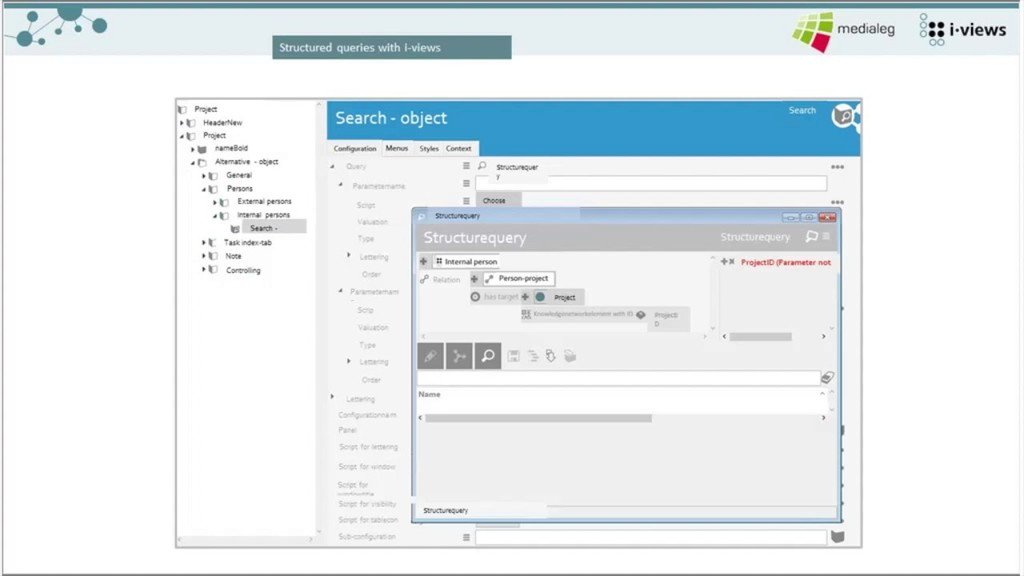Screen dimensions: 1024x576
Task: Click the search input field in Structurequery
Action: click(x=618, y=377)
